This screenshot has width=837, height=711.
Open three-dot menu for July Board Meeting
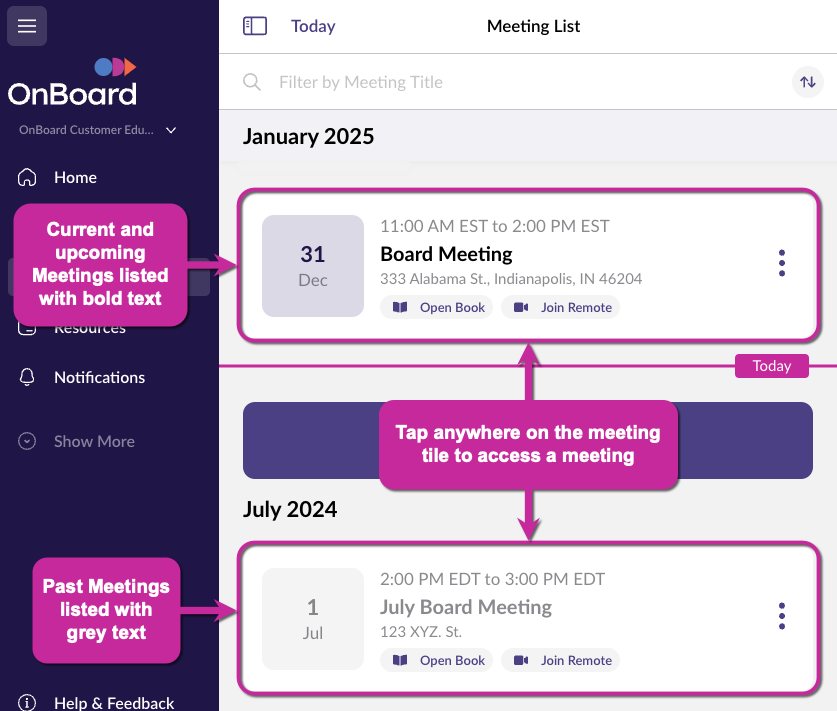click(781, 616)
